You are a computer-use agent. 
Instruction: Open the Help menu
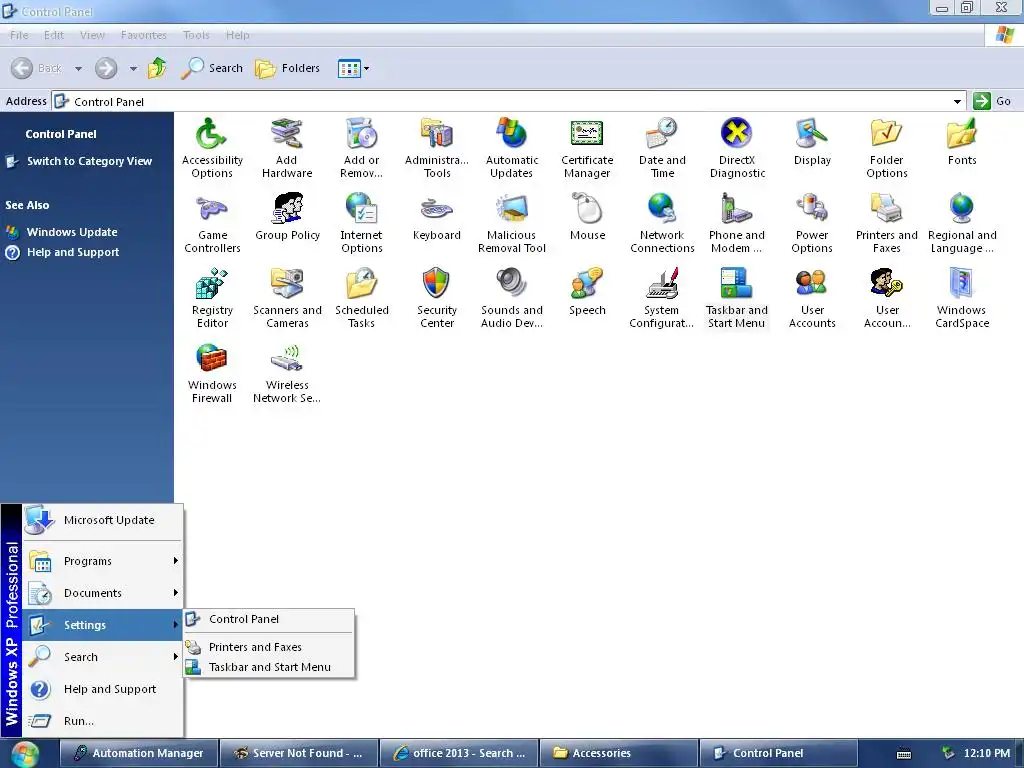(x=238, y=35)
